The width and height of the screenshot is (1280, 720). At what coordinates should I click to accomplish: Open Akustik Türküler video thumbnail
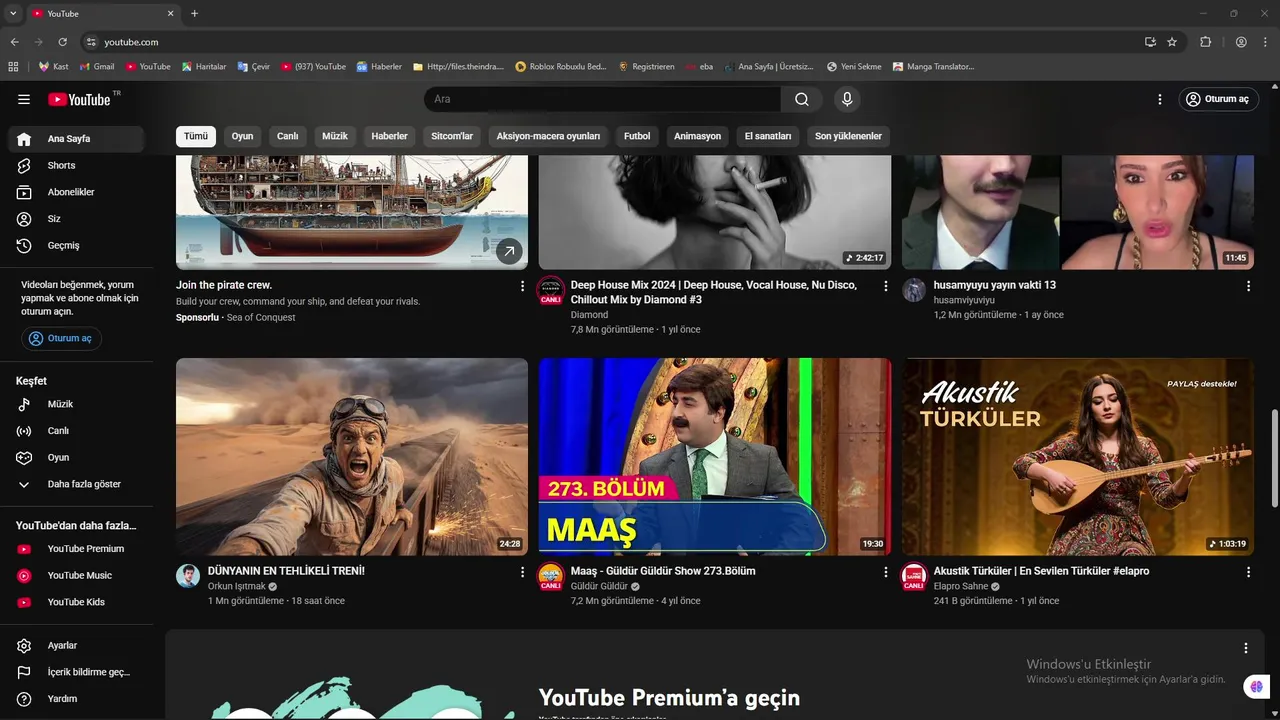pos(1078,457)
